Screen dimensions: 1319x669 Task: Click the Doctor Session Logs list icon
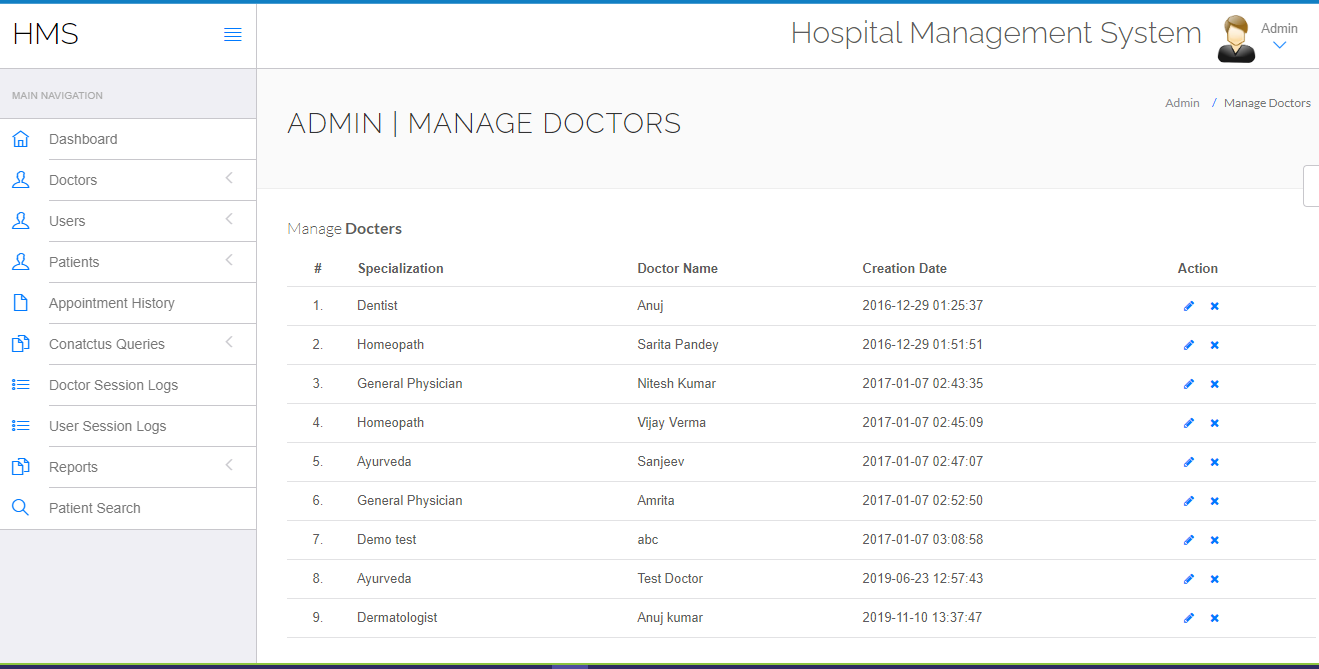pyautogui.click(x=20, y=384)
